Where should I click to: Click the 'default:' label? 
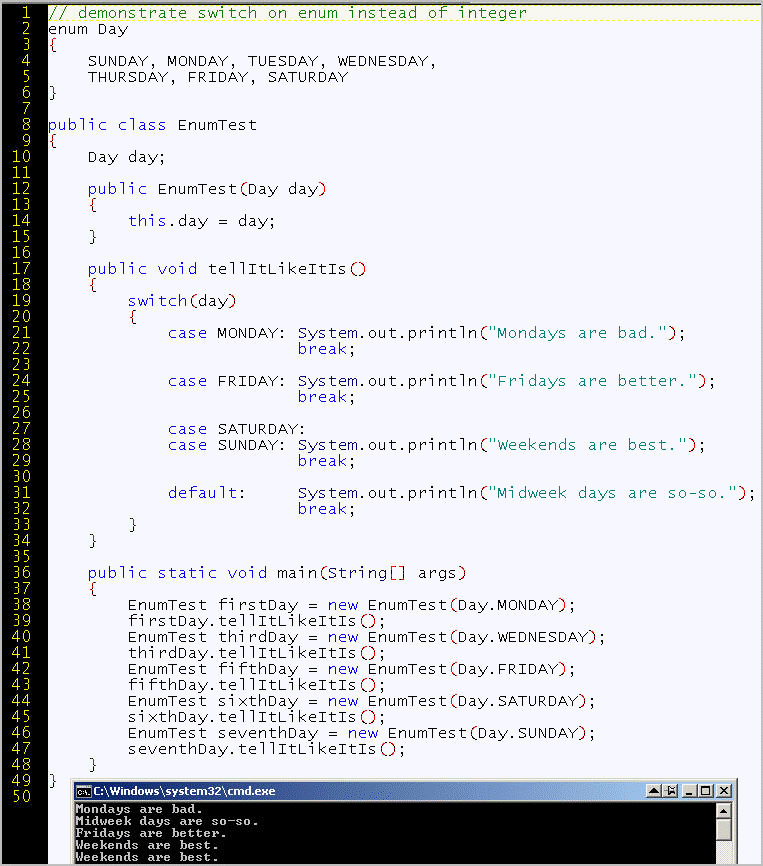[206, 493]
